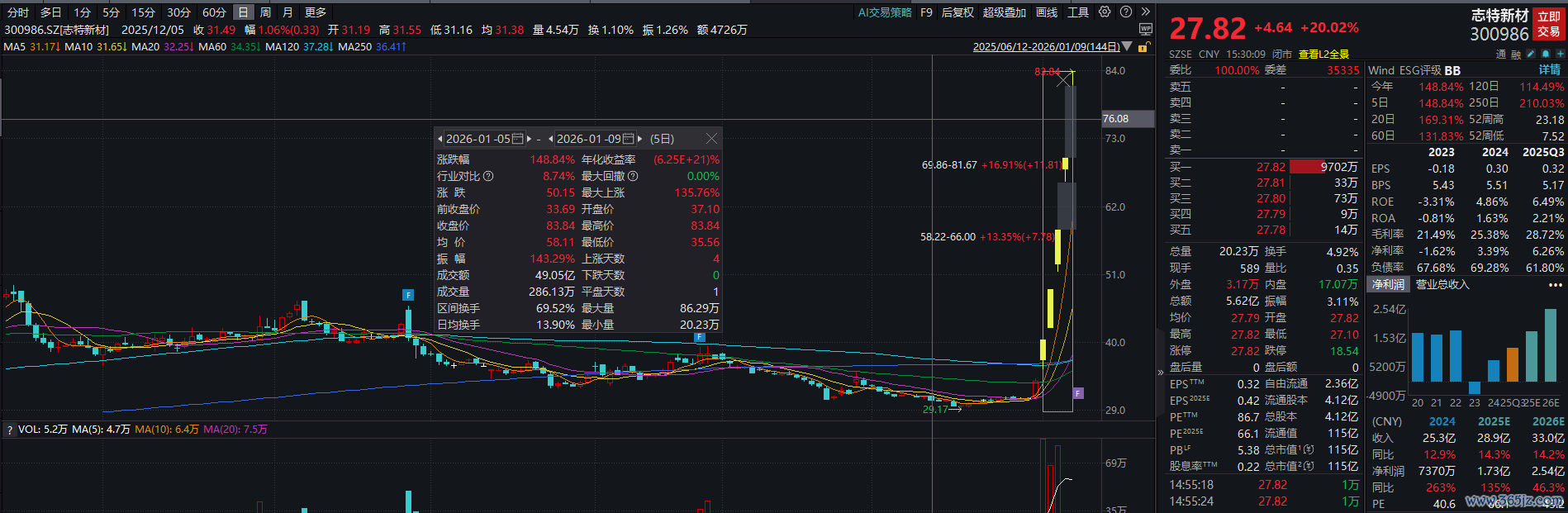The image size is (1568, 513).
Task: Open the 查看L2全景 link
Action: click(x=1323, y=54)
